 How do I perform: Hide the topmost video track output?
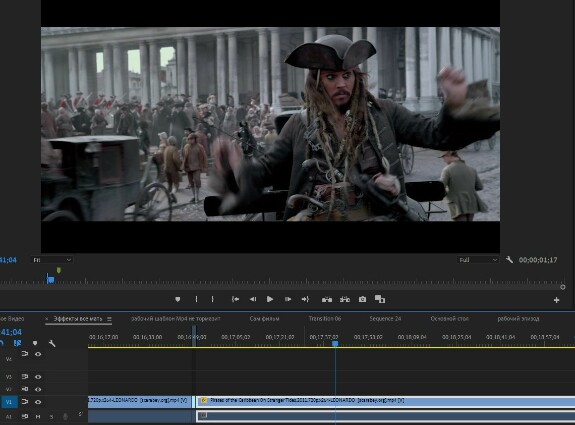(38, 354)
